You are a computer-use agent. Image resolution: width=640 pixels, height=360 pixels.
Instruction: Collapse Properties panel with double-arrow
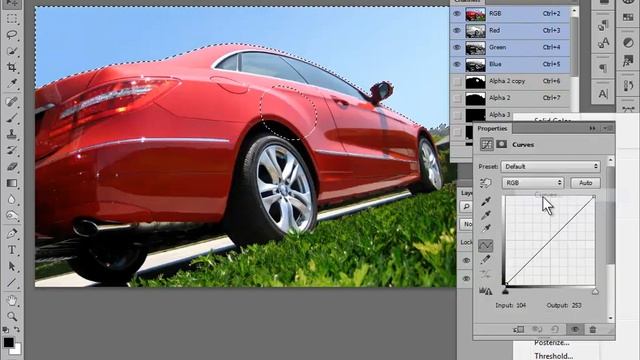click(592, 128)
